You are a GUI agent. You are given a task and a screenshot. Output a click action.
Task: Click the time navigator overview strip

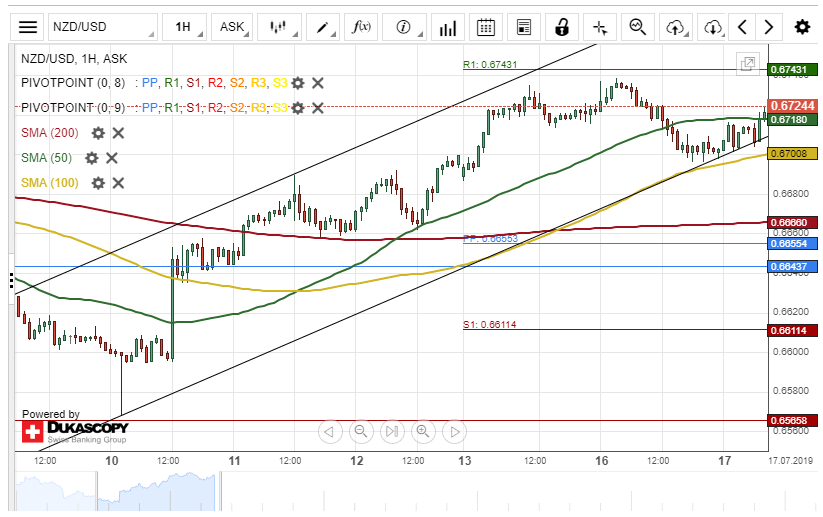pos(400,490)
